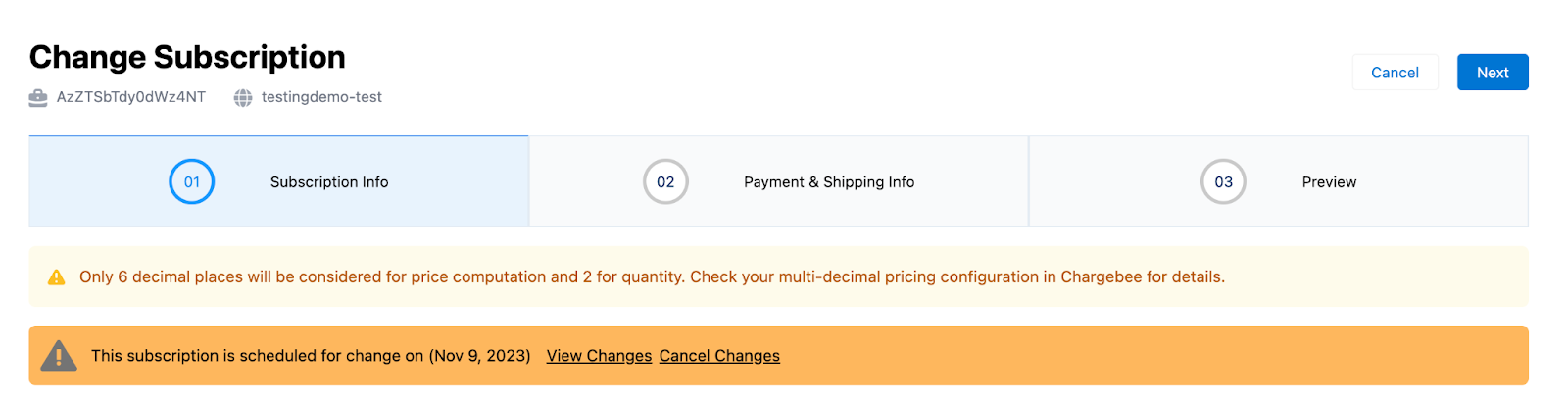
Task: Click the testingdemo-test site name
Action: (321, 97)
